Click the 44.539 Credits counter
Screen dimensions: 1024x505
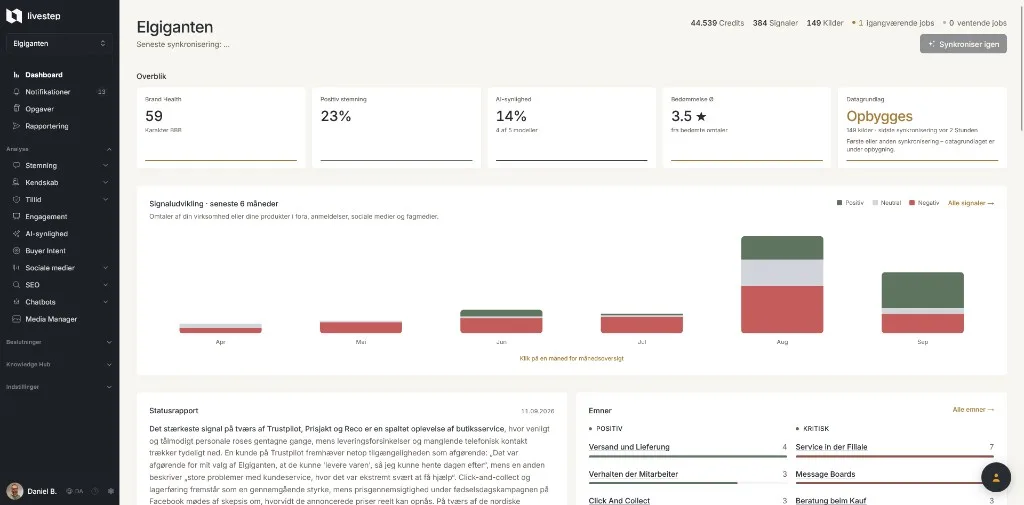point(717,23)
